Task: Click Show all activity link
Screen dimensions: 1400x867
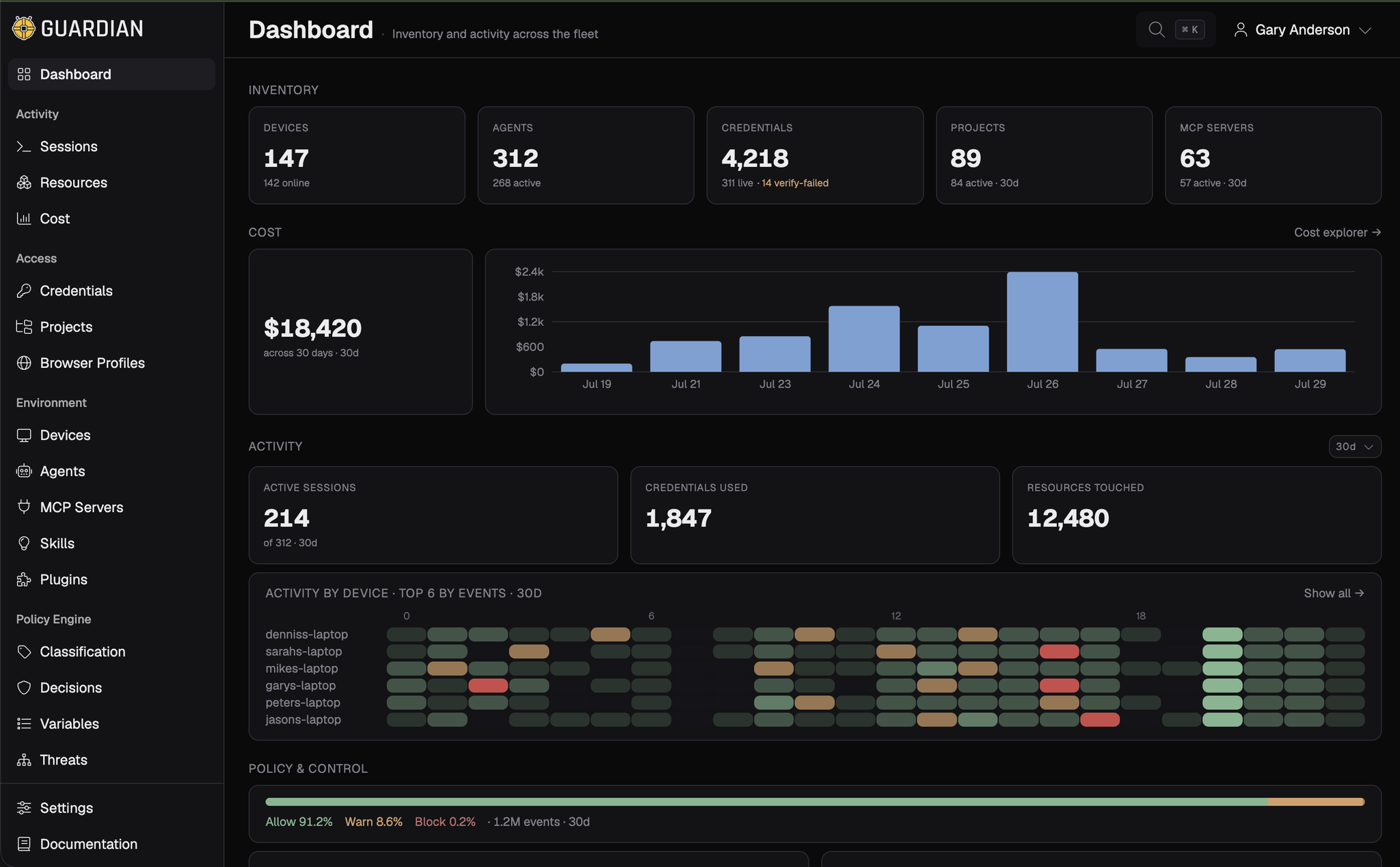Action: [1334, 593]
